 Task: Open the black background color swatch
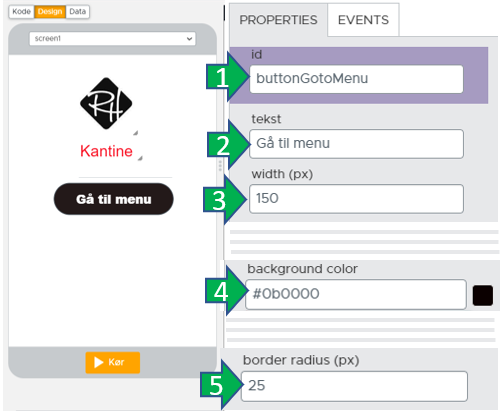click(x=483, y=295)
